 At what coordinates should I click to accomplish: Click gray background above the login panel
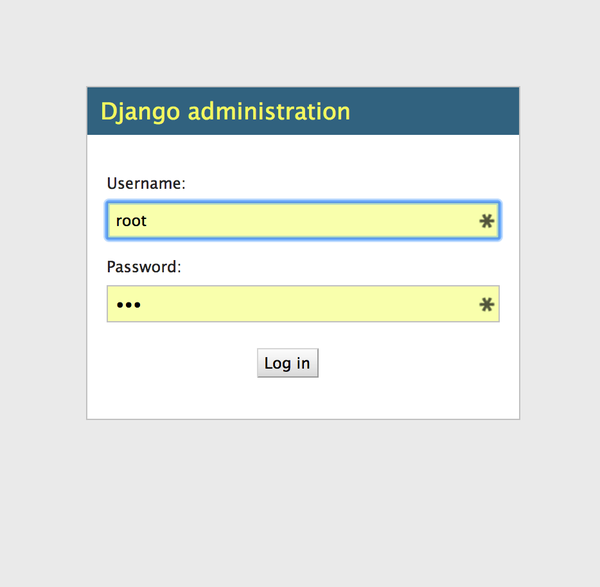(302, 42)
